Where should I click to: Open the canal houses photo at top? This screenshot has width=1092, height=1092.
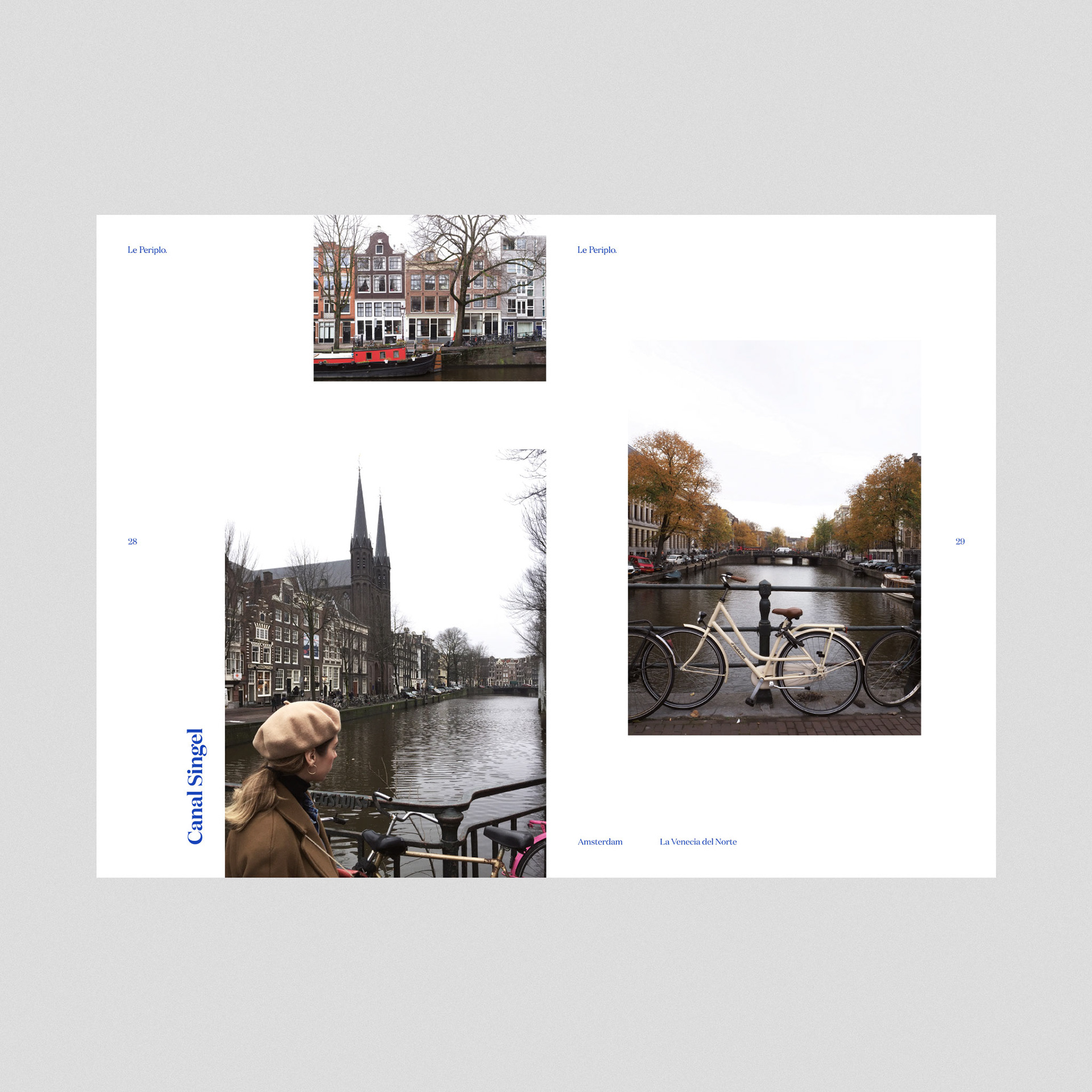click(x=429, y=297)
